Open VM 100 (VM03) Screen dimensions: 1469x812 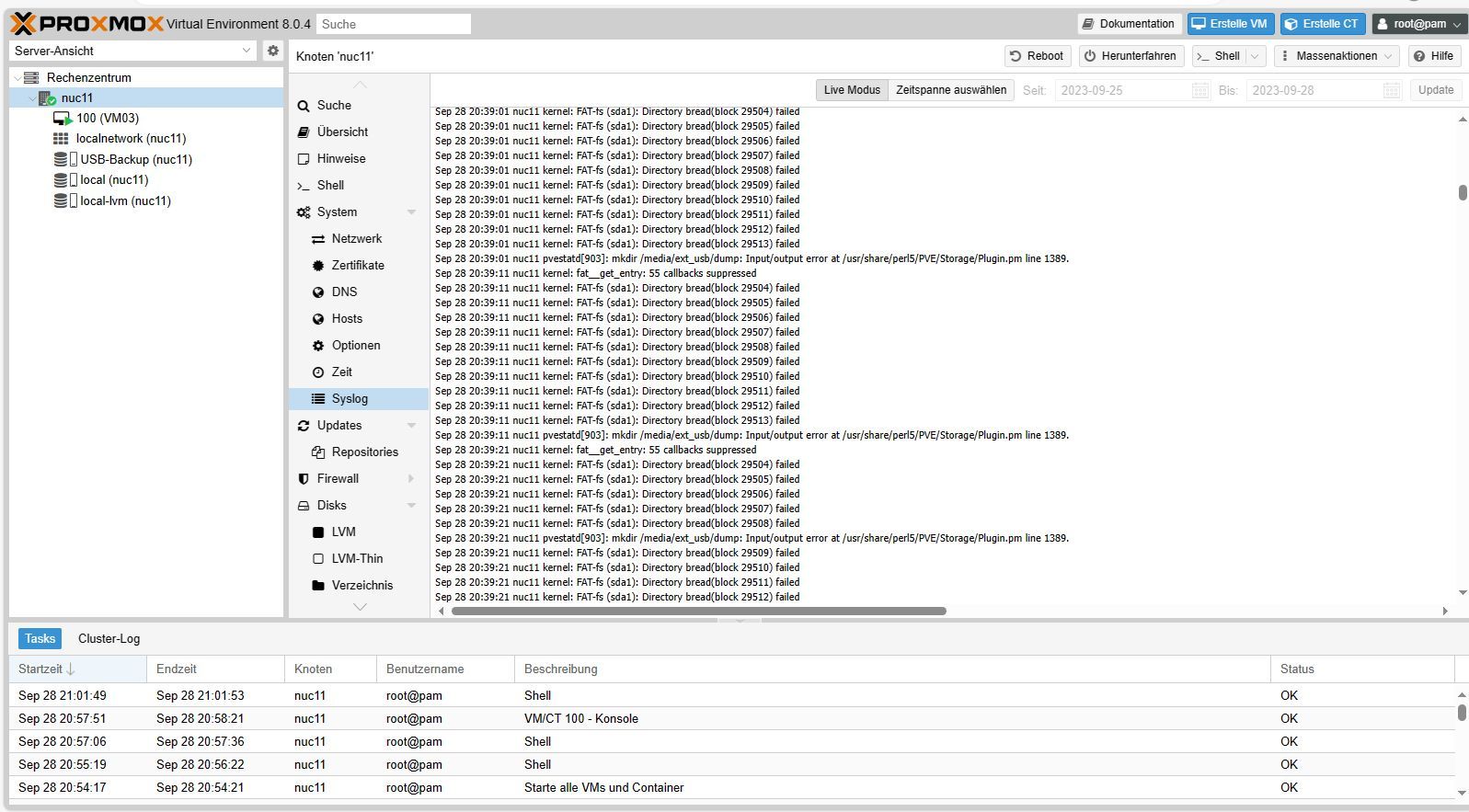click(108, 118)
